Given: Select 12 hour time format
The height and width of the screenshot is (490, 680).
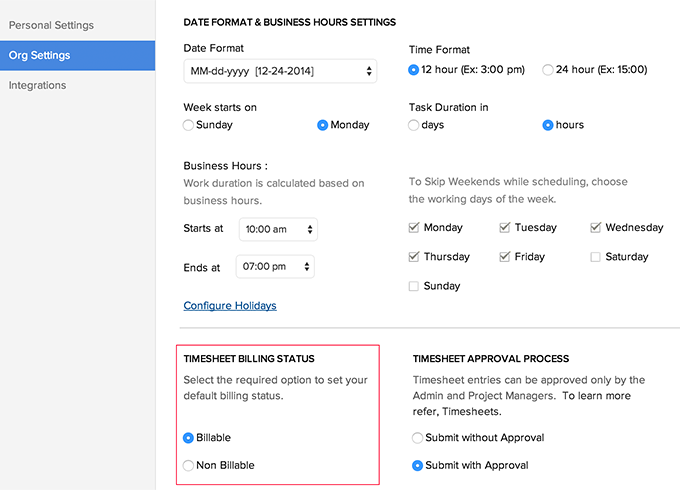Looking at the screenshot, I should coord(414,70).
